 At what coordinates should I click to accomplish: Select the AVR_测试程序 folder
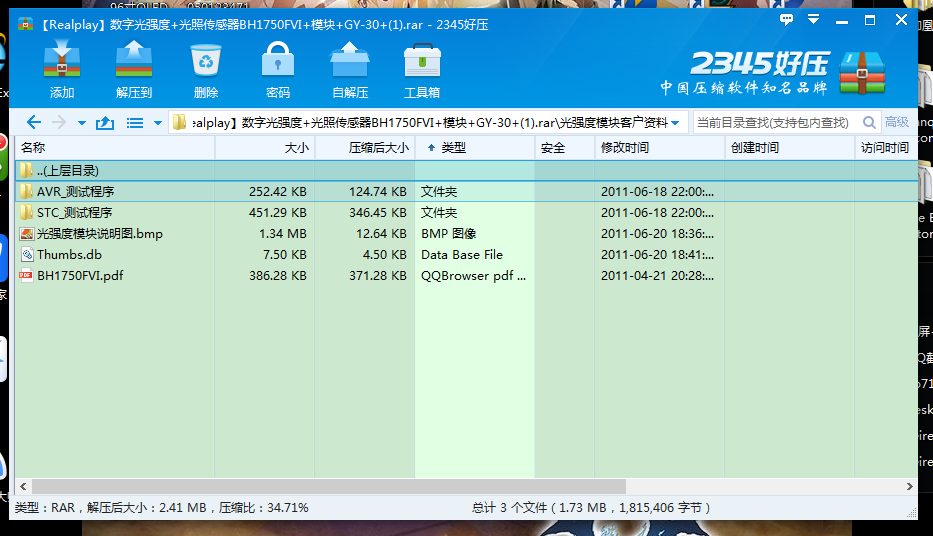(x=466, y=192)
